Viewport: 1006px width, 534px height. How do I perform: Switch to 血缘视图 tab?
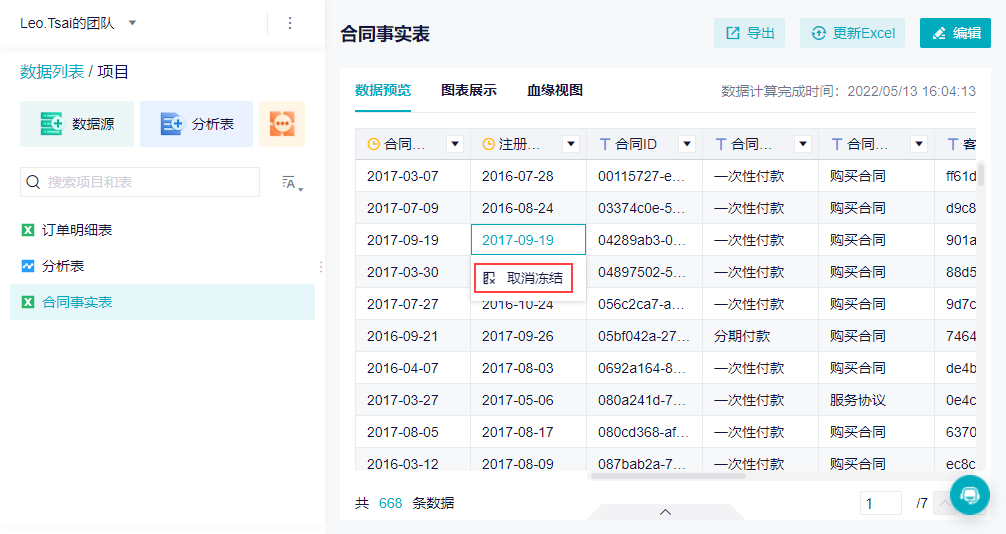[555, 90]
